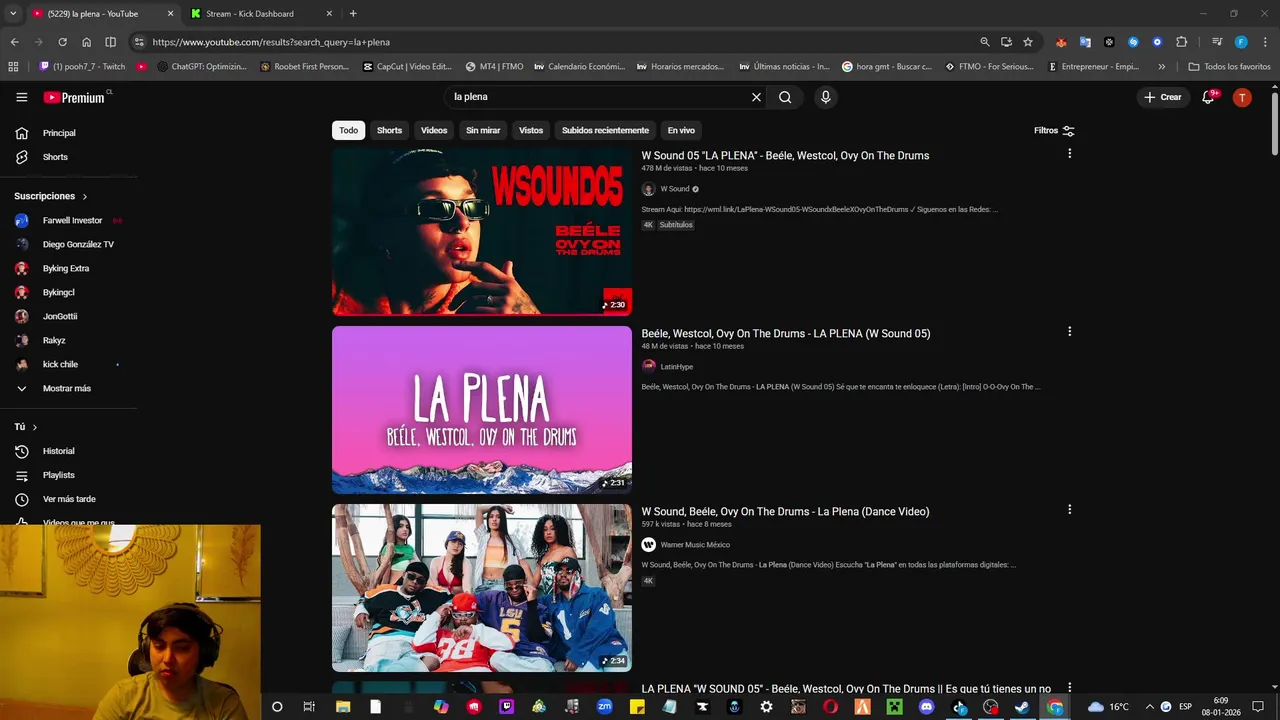Open the Twitch pooh7_7 bookmark

pos(82,67)
